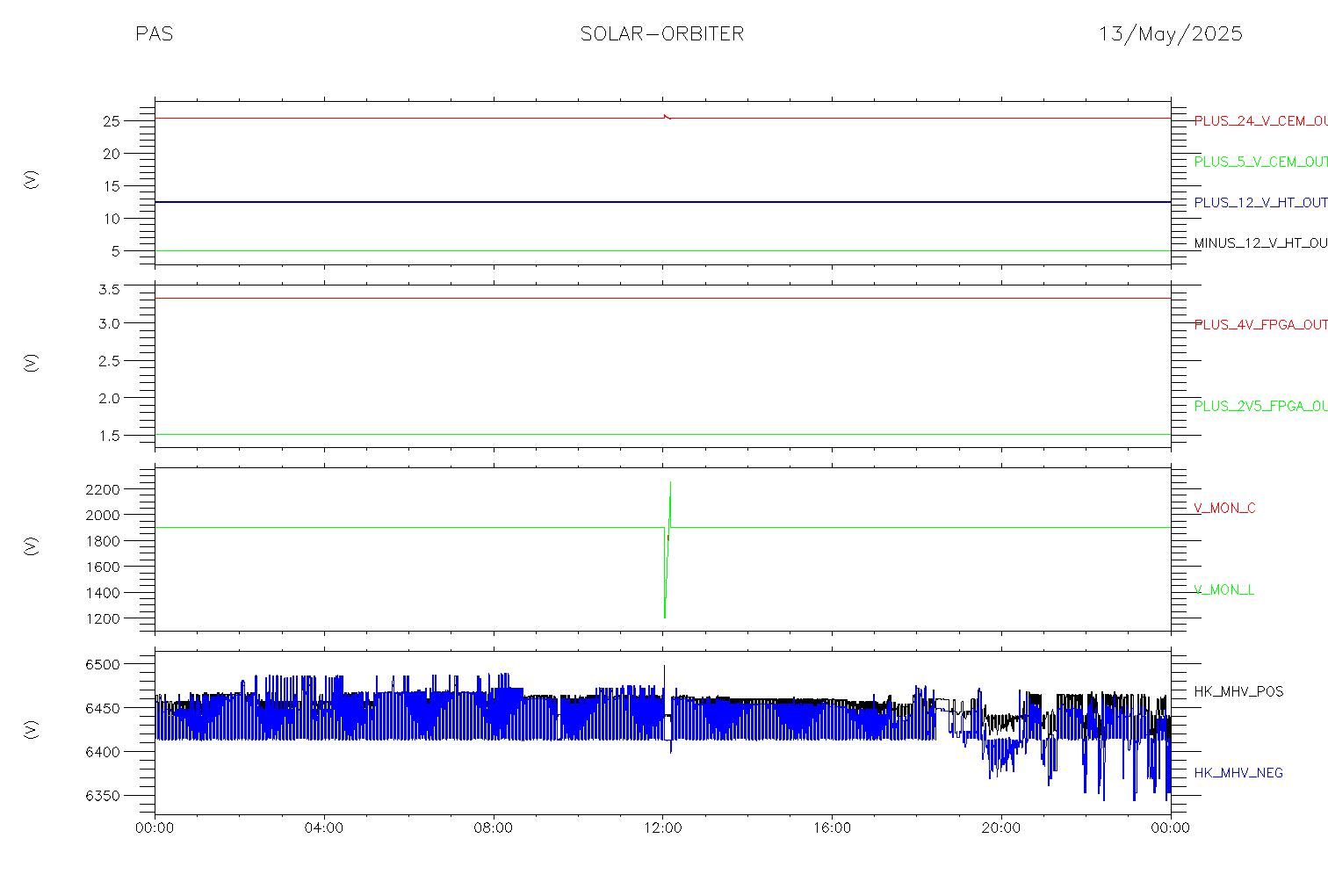Click the red 24V bump near 12:00

(x=667, y=116)
